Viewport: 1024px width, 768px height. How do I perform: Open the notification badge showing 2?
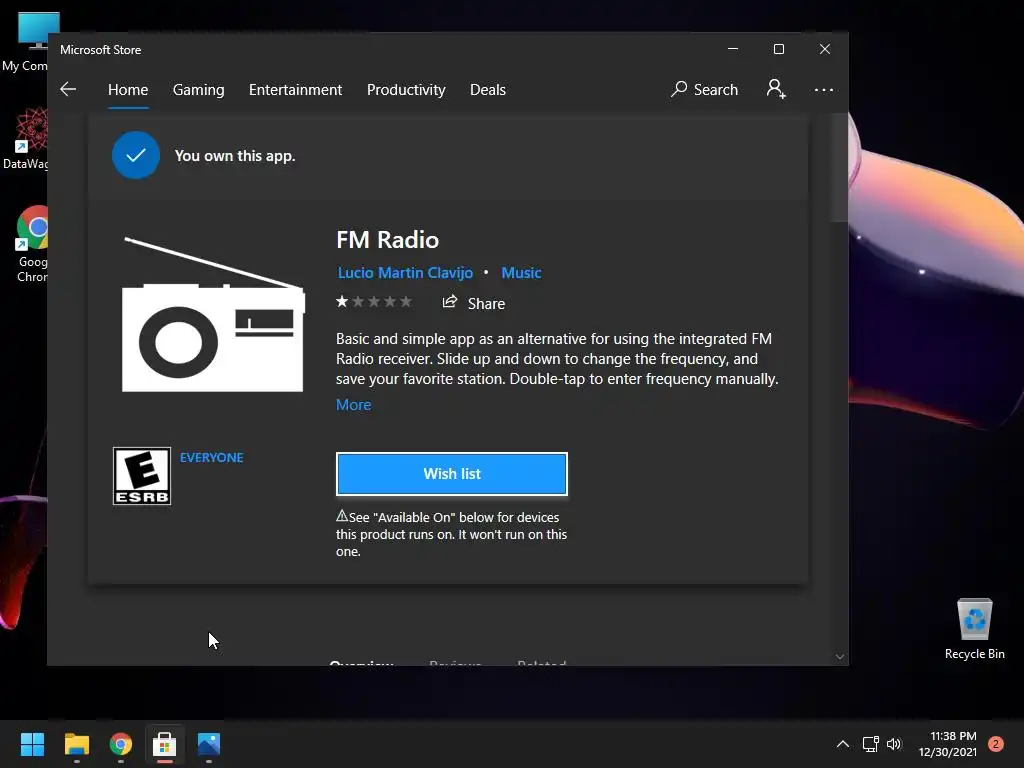point(996,744)
